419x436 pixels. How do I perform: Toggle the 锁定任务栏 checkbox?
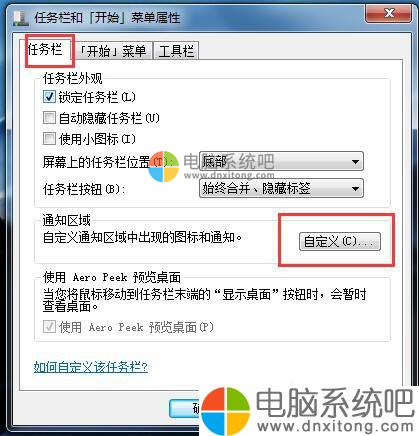pos(49,97)
